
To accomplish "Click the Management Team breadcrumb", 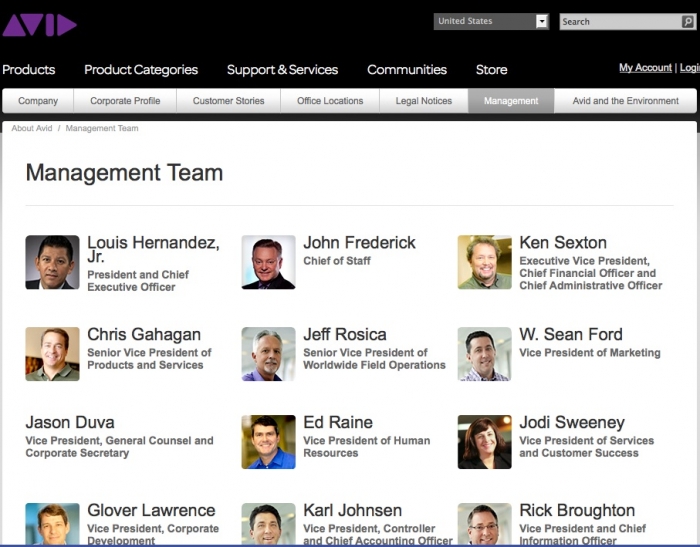I will (x=102, y=128).
